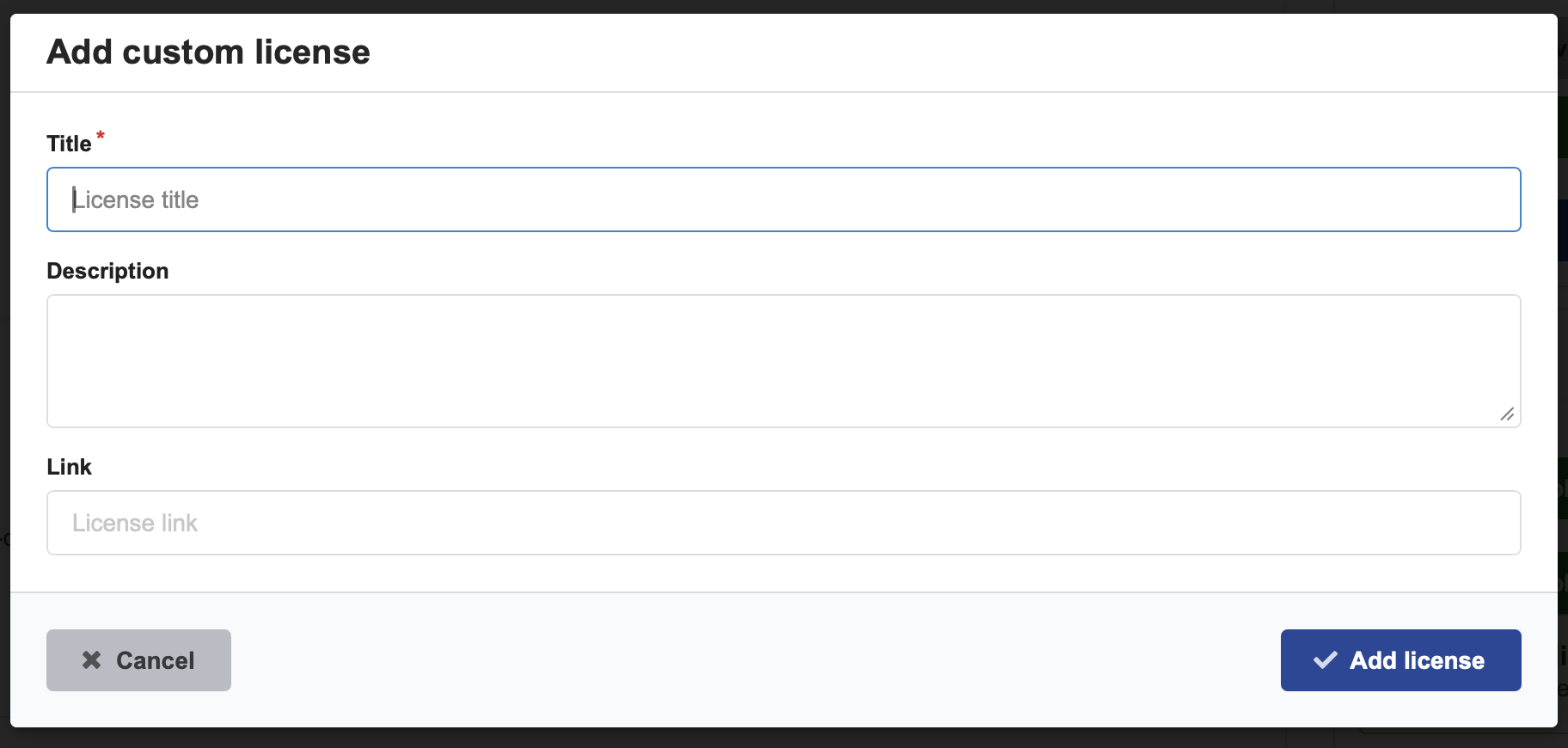
Task: Click the Description textarea resize handle
Action: click(1507, 414)
